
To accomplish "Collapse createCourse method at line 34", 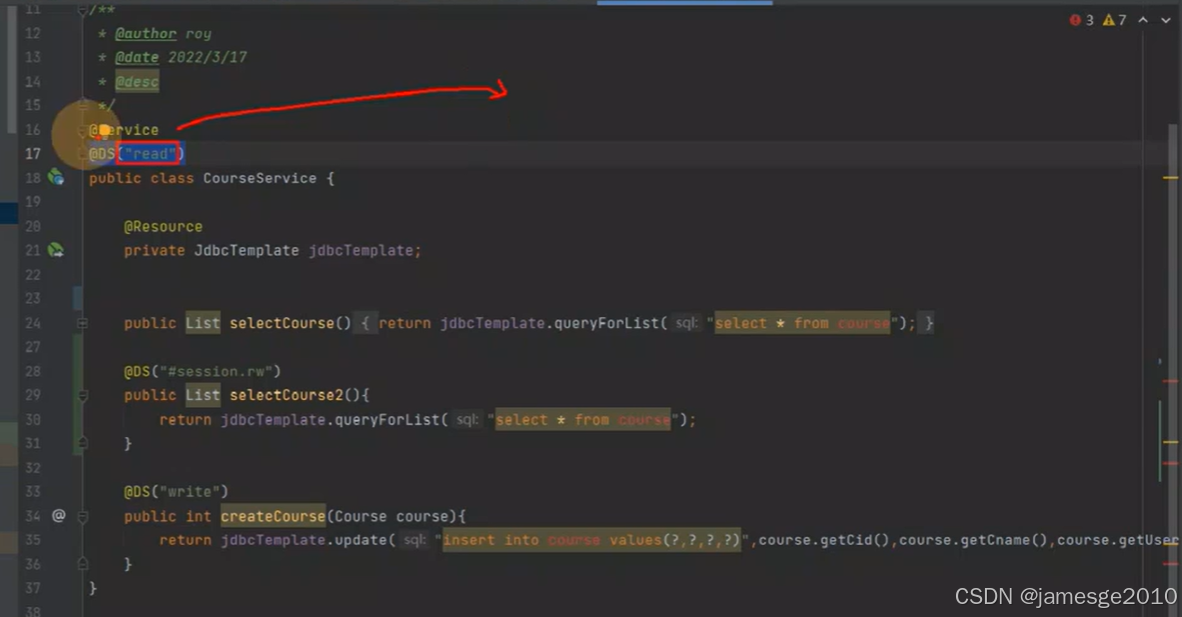I will tap(82, 517).
